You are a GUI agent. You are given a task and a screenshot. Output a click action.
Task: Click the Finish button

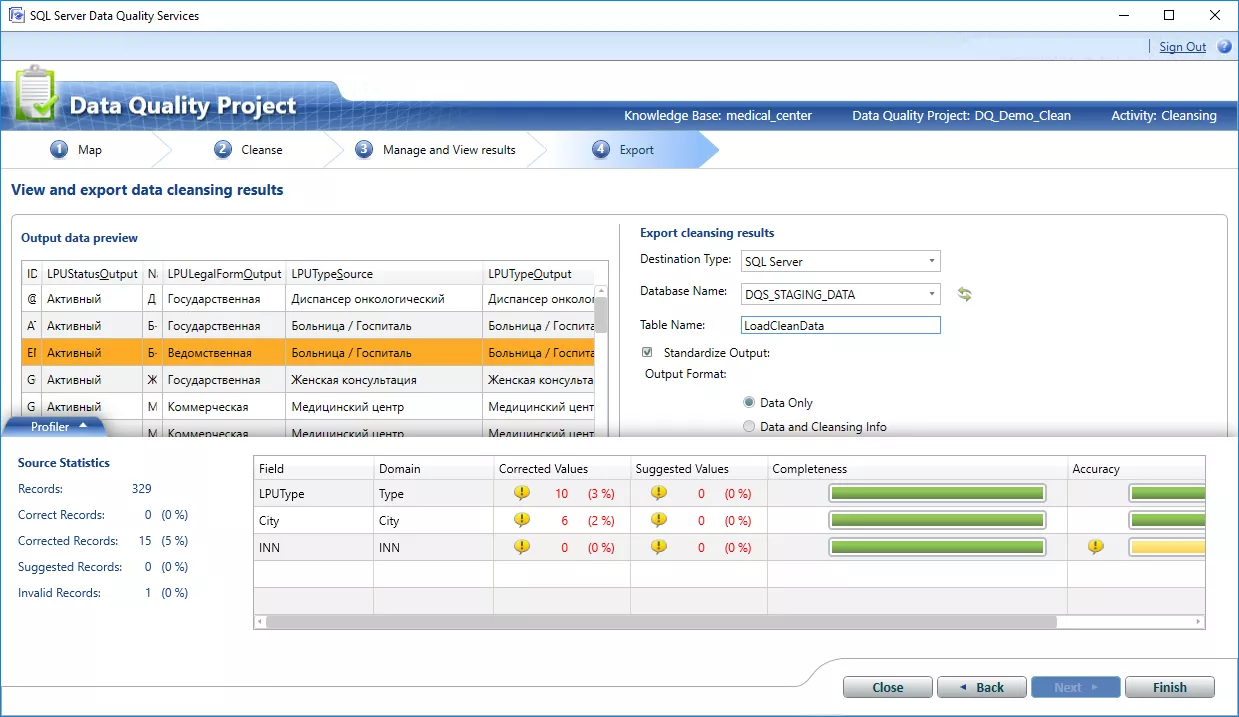(1170, 687)
